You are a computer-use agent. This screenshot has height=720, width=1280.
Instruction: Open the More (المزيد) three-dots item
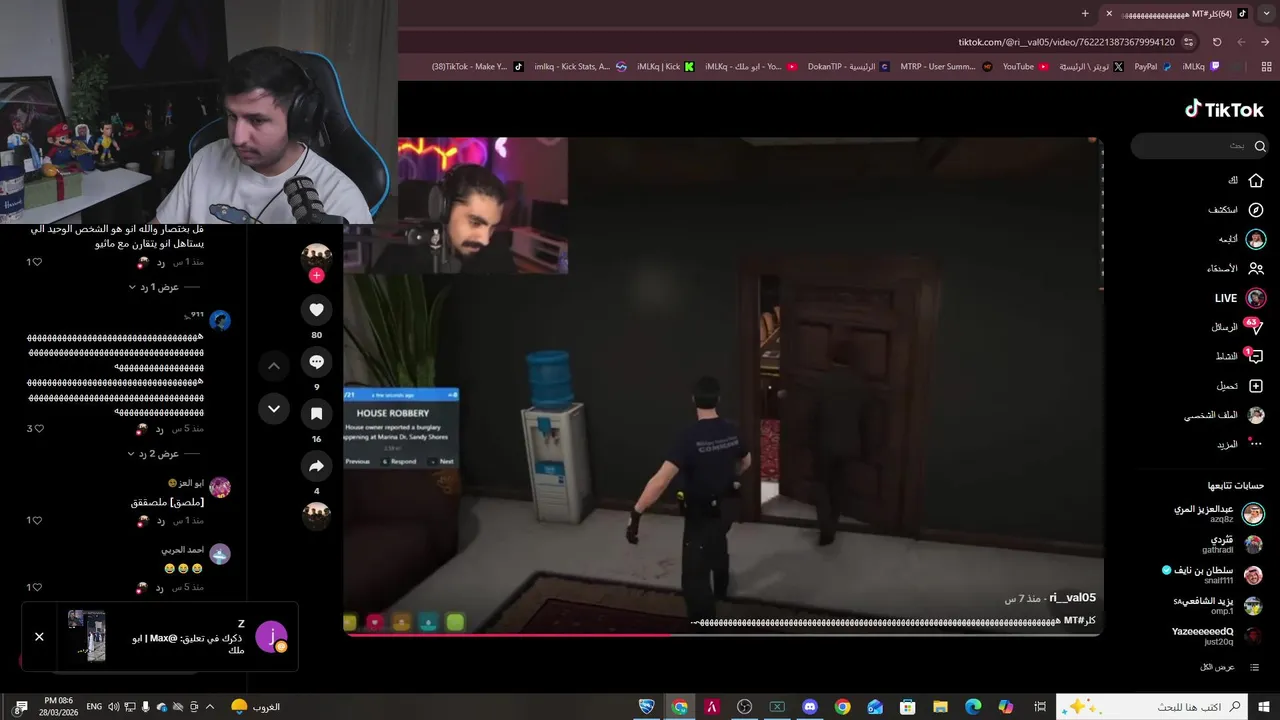1239,444
